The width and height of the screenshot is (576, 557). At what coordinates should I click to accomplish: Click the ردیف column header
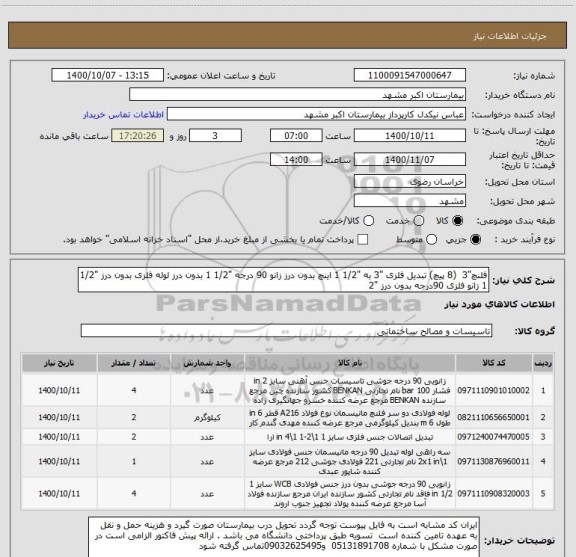point(543,363)
